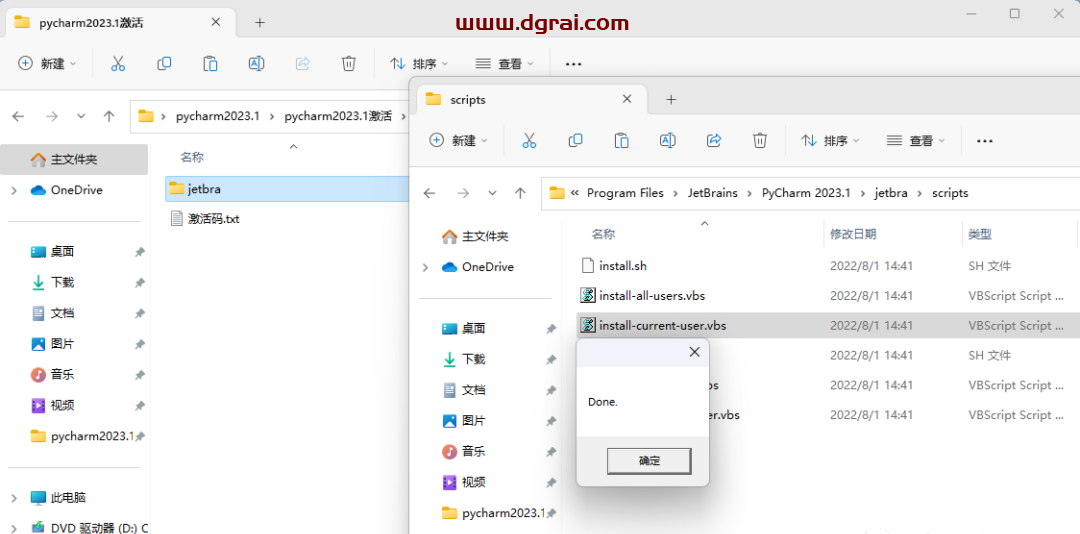This screenshot has height=534, width=1080.
Task: Add new tab in scripts window
Action: point(671,100)
